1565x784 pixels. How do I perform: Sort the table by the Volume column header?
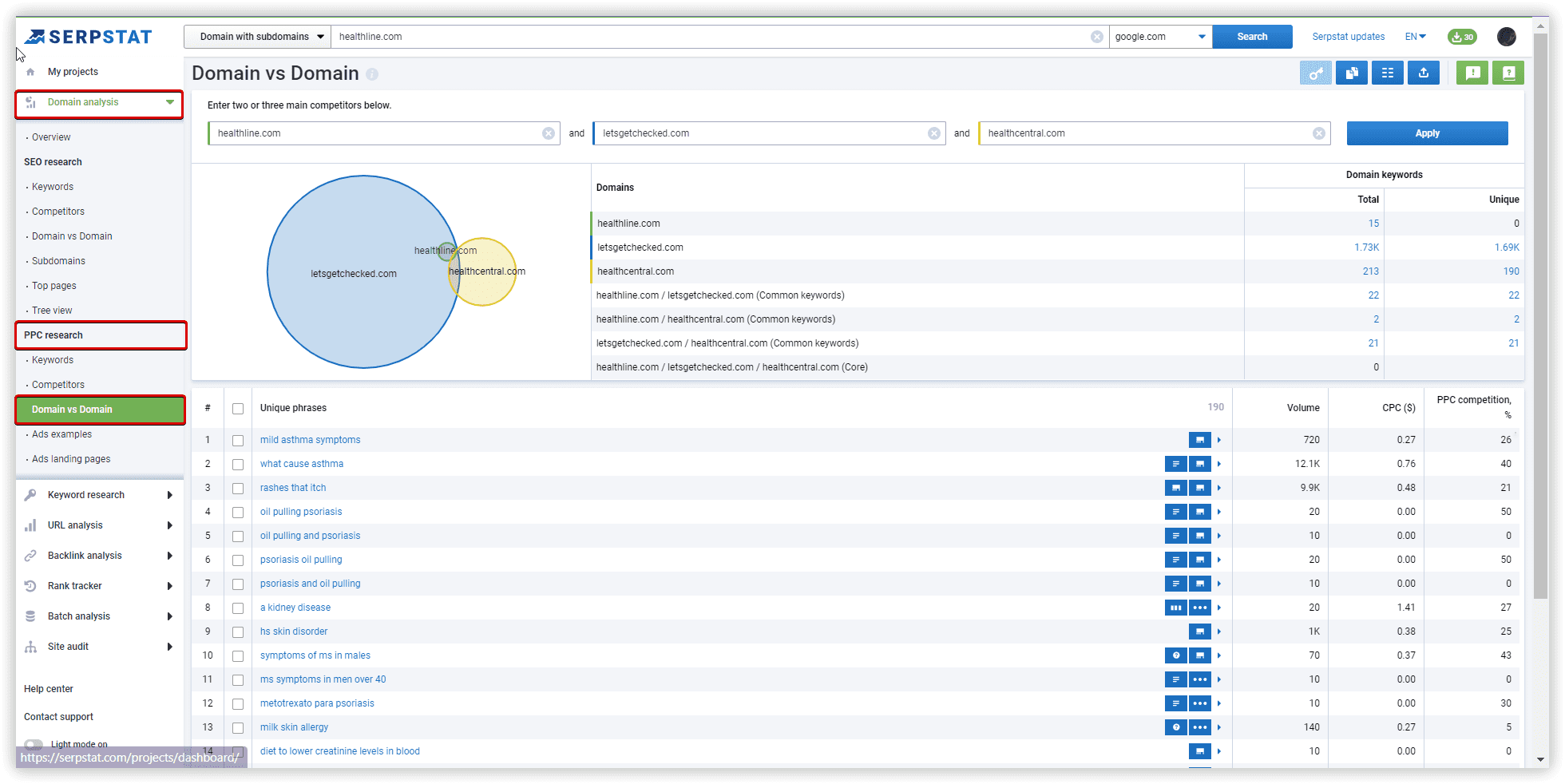(x=1302, y=408)
